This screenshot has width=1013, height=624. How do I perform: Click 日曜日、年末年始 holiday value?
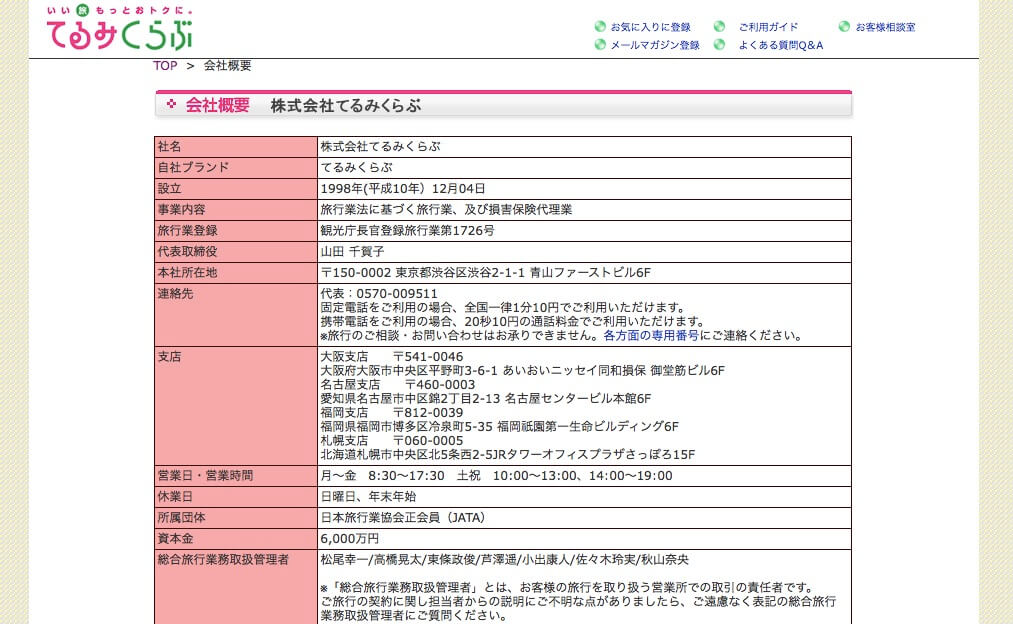[368, 497]
